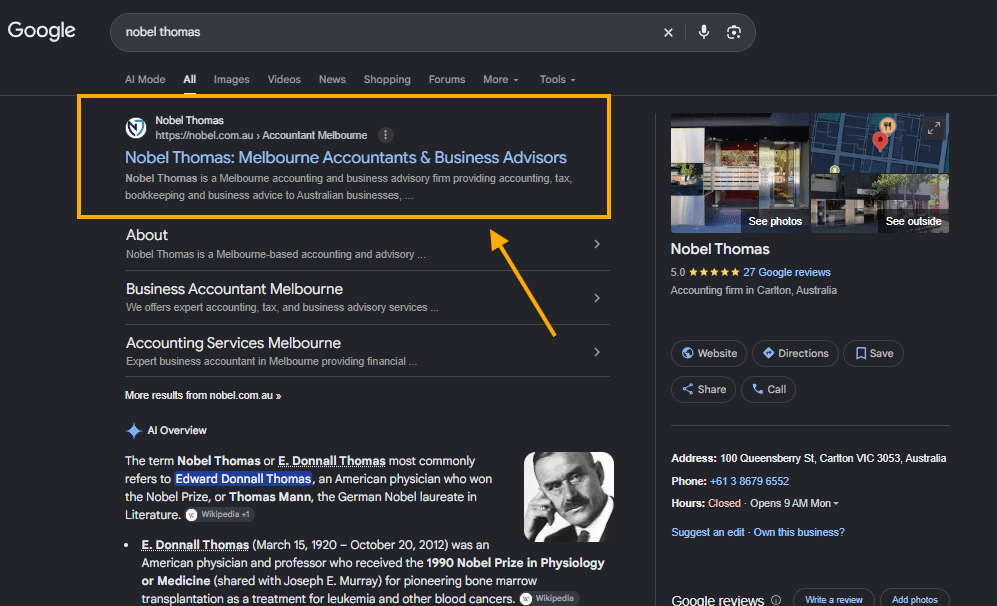The width and height of the screenshot is (997, 606).
Task: Start voice search with microphone icon
Action: 703,32
